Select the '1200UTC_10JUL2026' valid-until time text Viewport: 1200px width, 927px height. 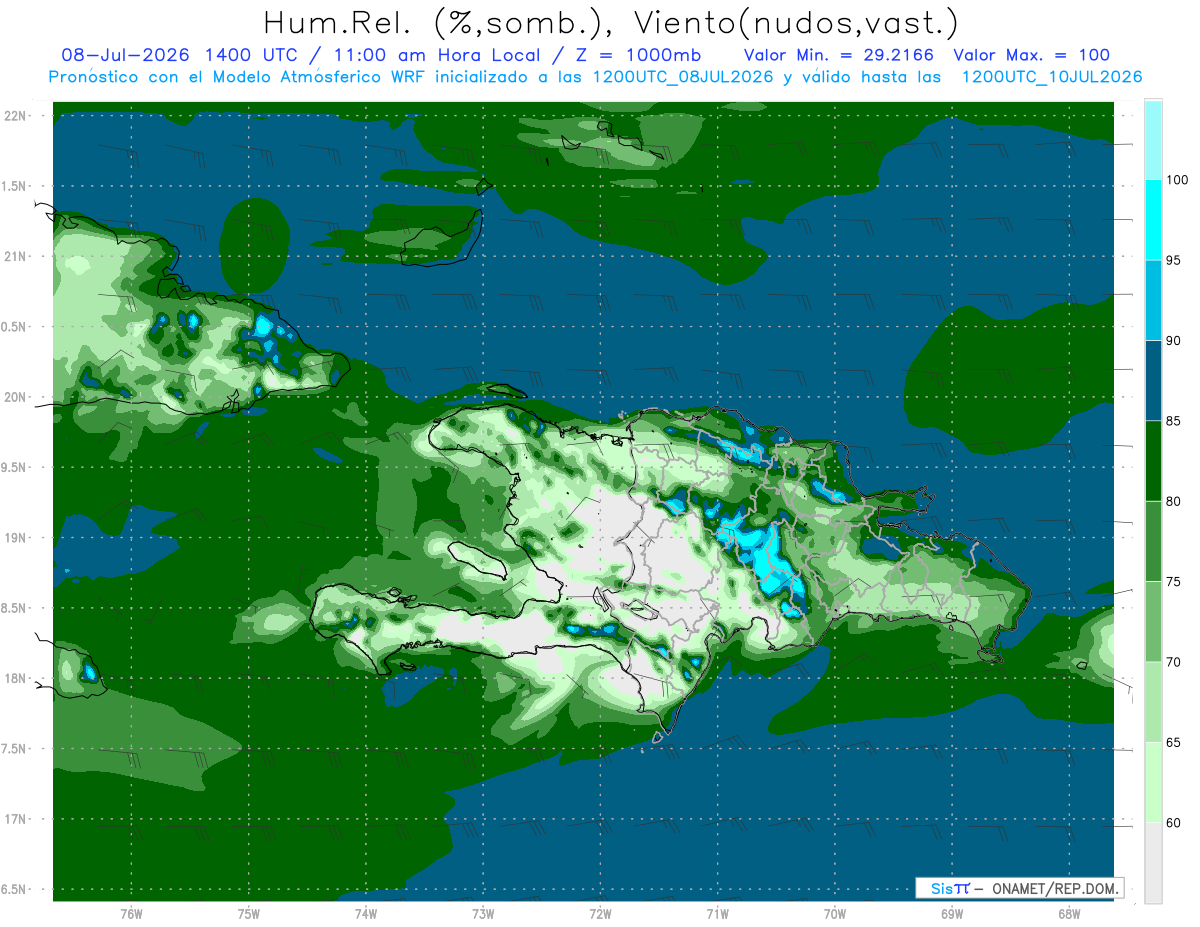coord(1051,77)
